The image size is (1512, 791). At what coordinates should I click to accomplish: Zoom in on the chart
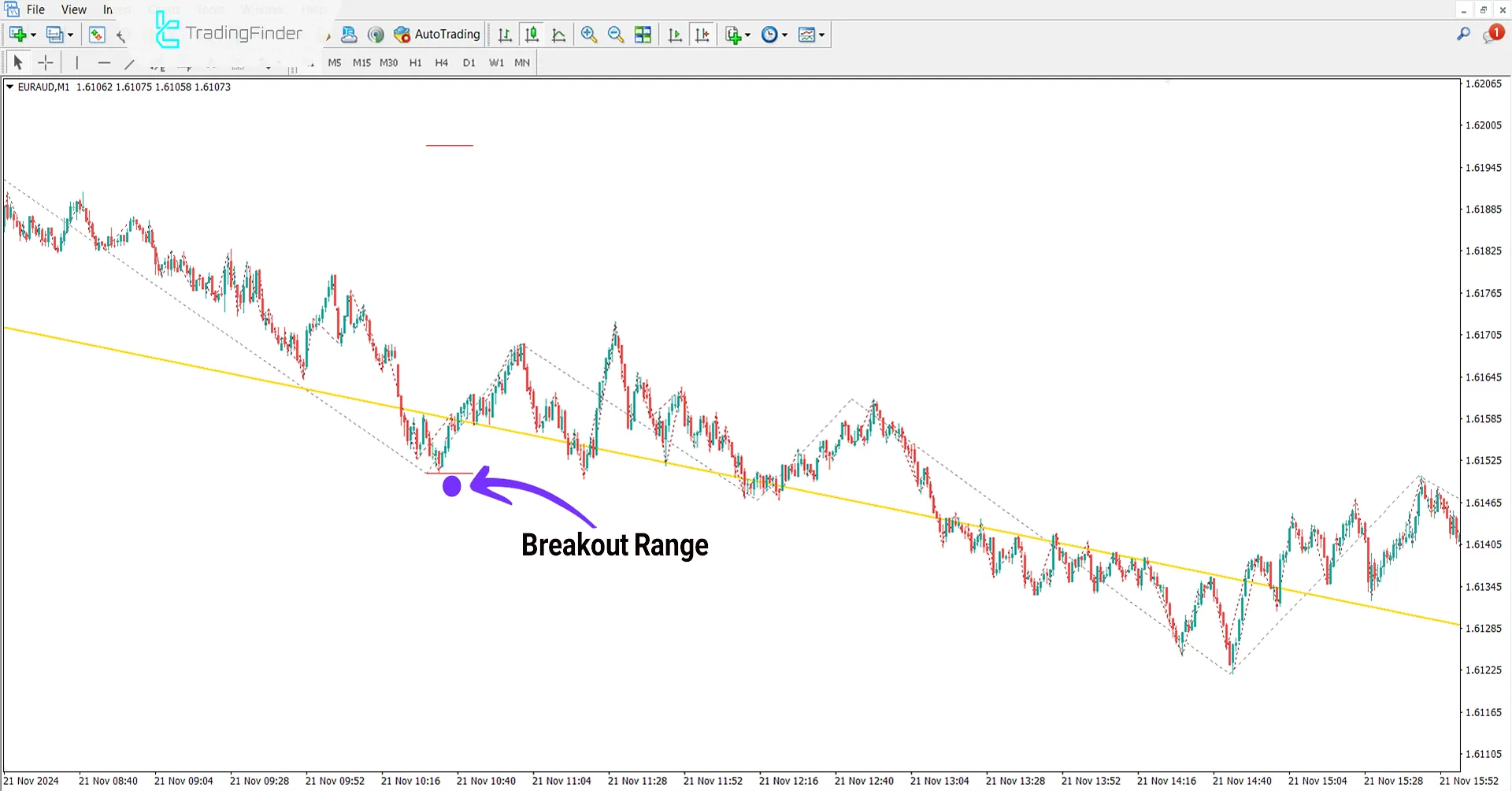pos(589,35)
